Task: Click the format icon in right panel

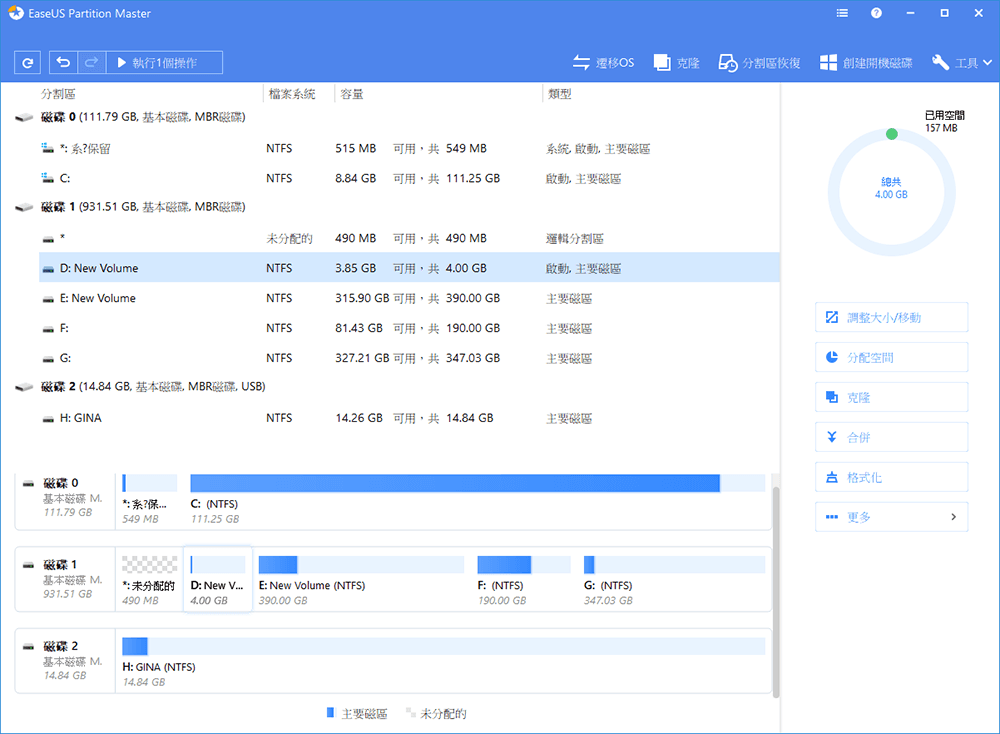Action: tap(832, 477)
